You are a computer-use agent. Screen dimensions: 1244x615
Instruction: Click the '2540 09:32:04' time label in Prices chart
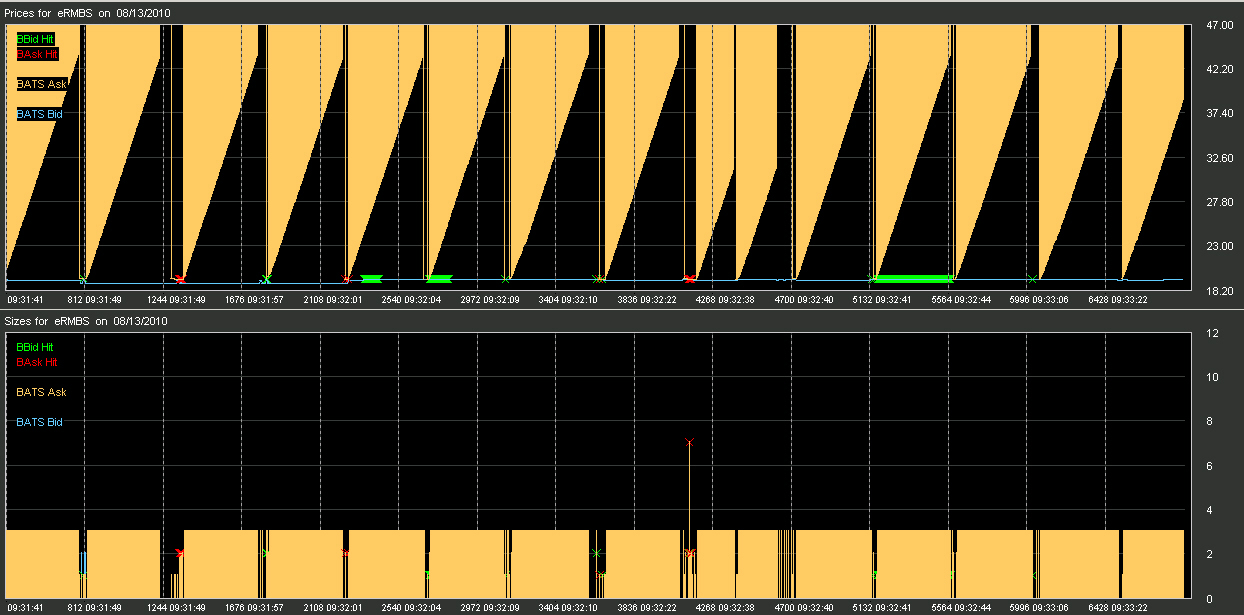pyautogui.click(x=411, y=298)
